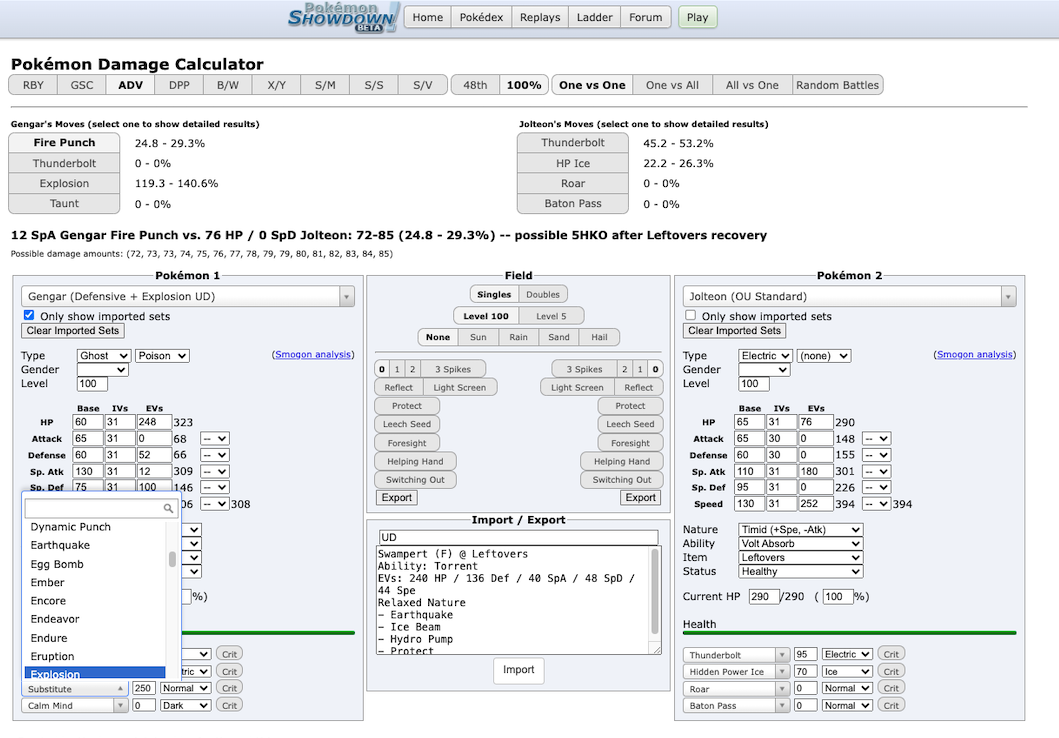1059x738 pixels.
Task: Open Ladder in top navigation
Action: coord(594,18)
